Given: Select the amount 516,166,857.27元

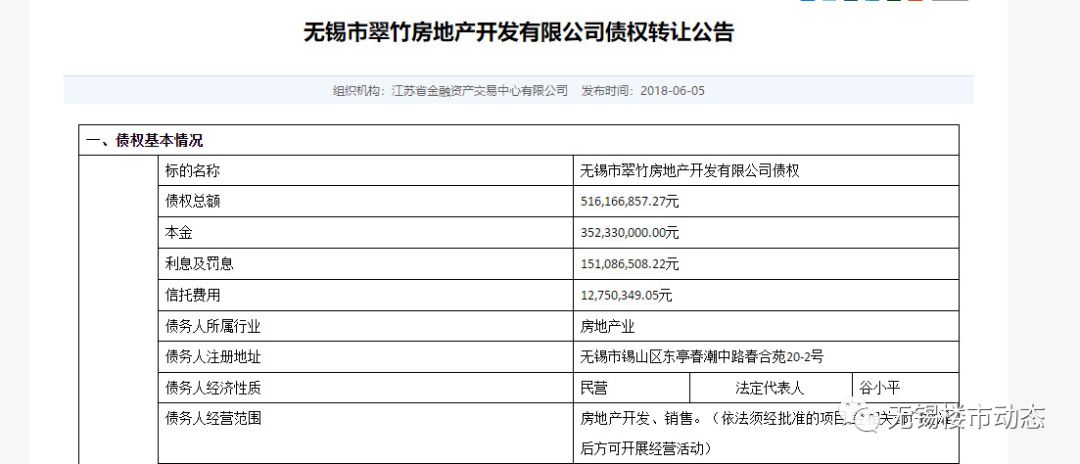Looking at the screenshot, I should (x=630, y=202).
